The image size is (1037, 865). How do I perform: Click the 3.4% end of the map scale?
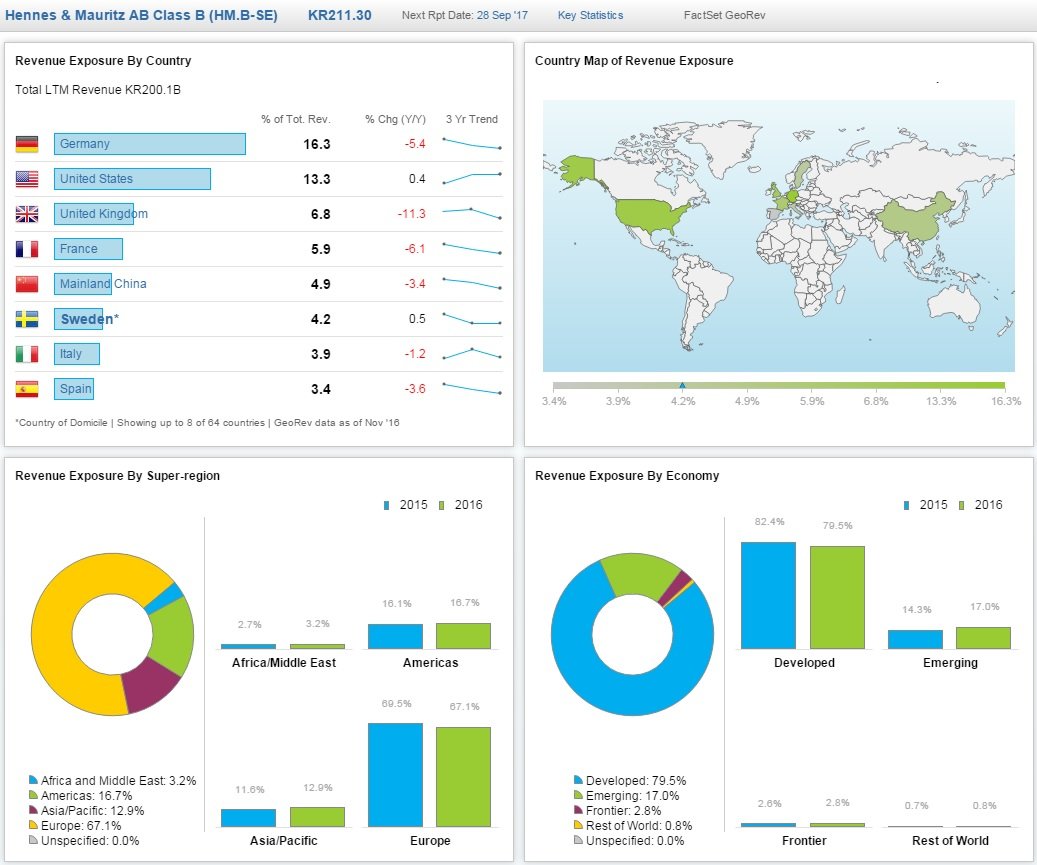554,401
